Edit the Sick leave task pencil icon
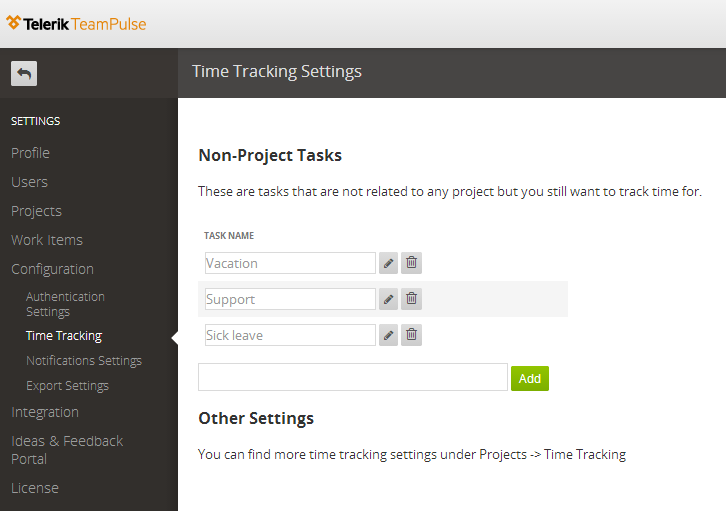The image size is (726, 511). 388,335
